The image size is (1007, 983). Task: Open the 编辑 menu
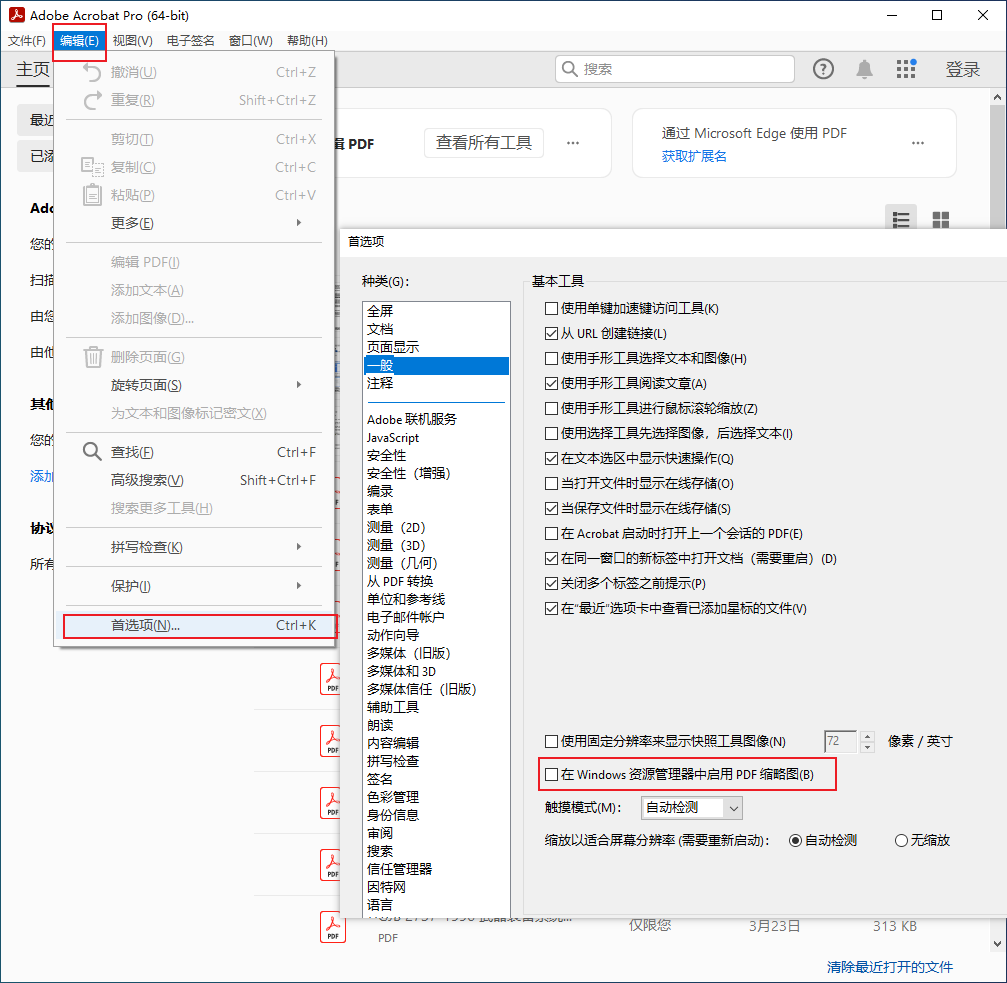pos(79,40)
